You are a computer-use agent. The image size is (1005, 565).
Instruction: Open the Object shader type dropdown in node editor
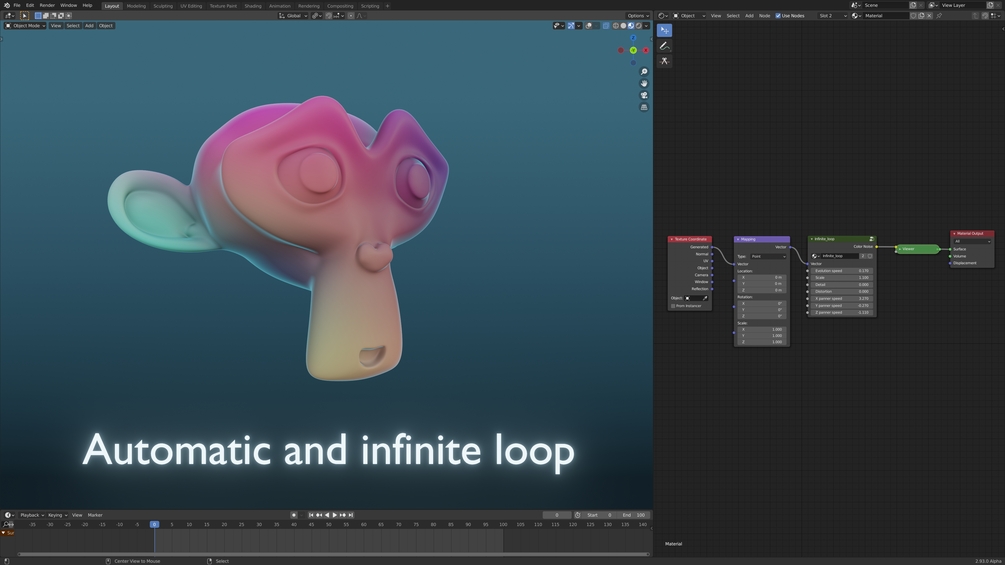tap(689, 15)
